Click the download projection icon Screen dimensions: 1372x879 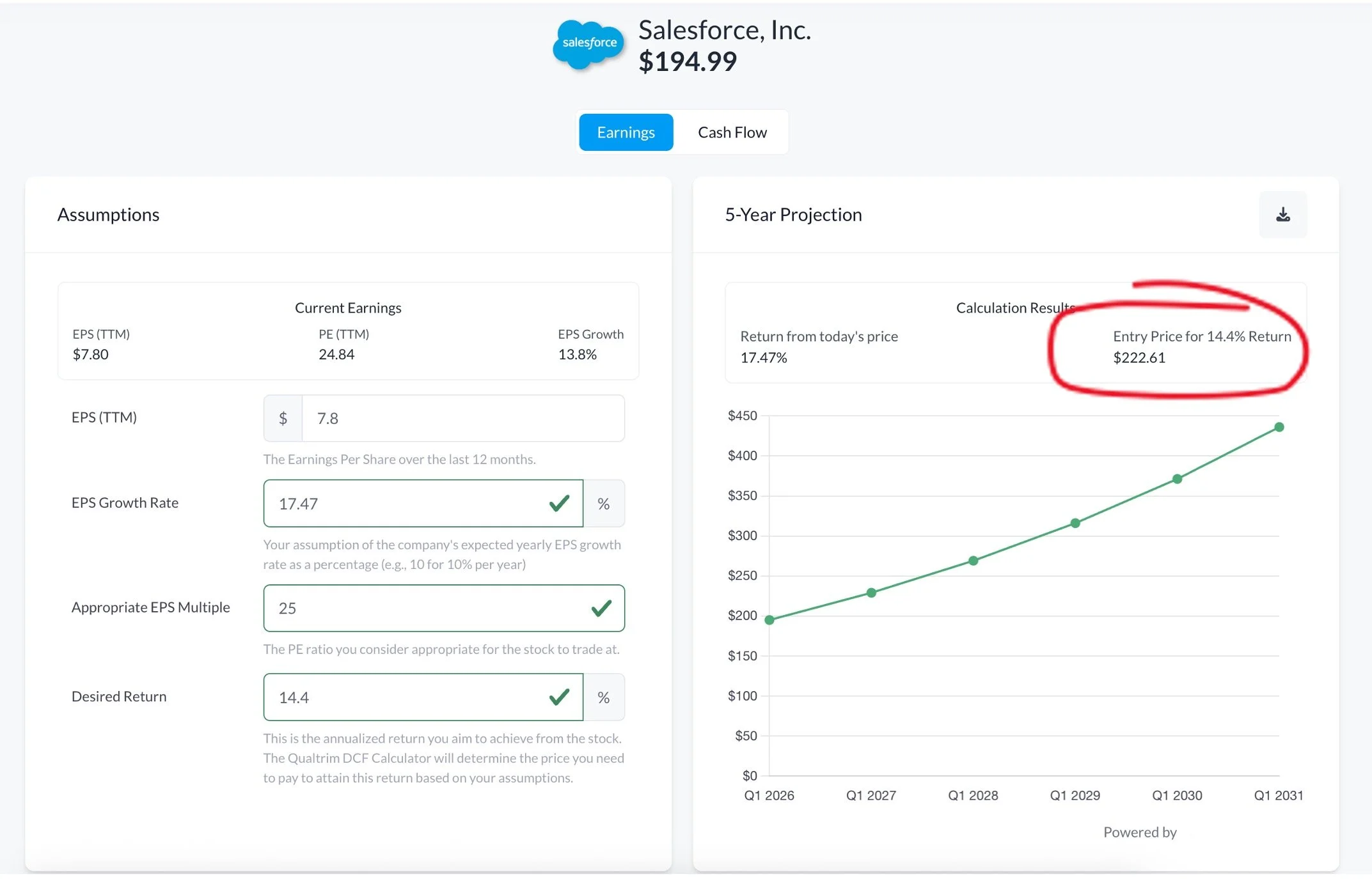point(1282,215)
